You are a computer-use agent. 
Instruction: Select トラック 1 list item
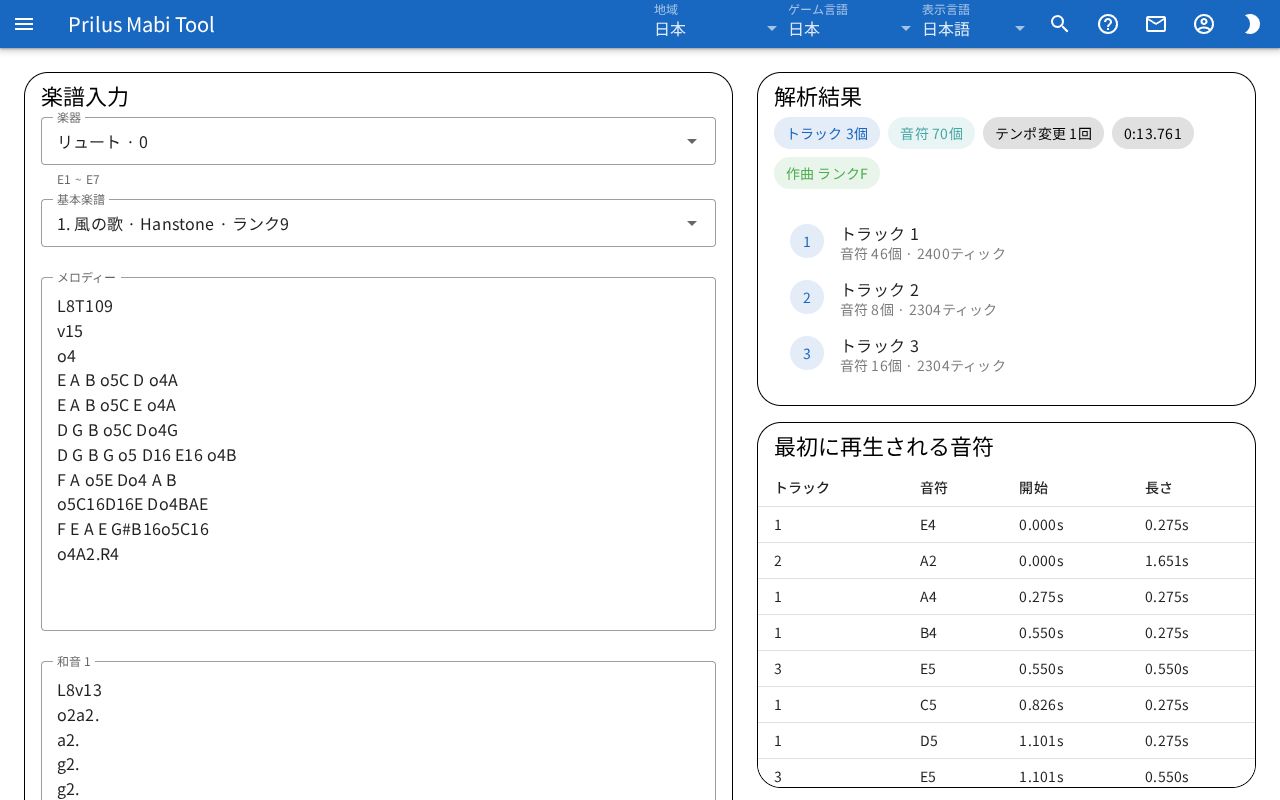[1006, 241]
